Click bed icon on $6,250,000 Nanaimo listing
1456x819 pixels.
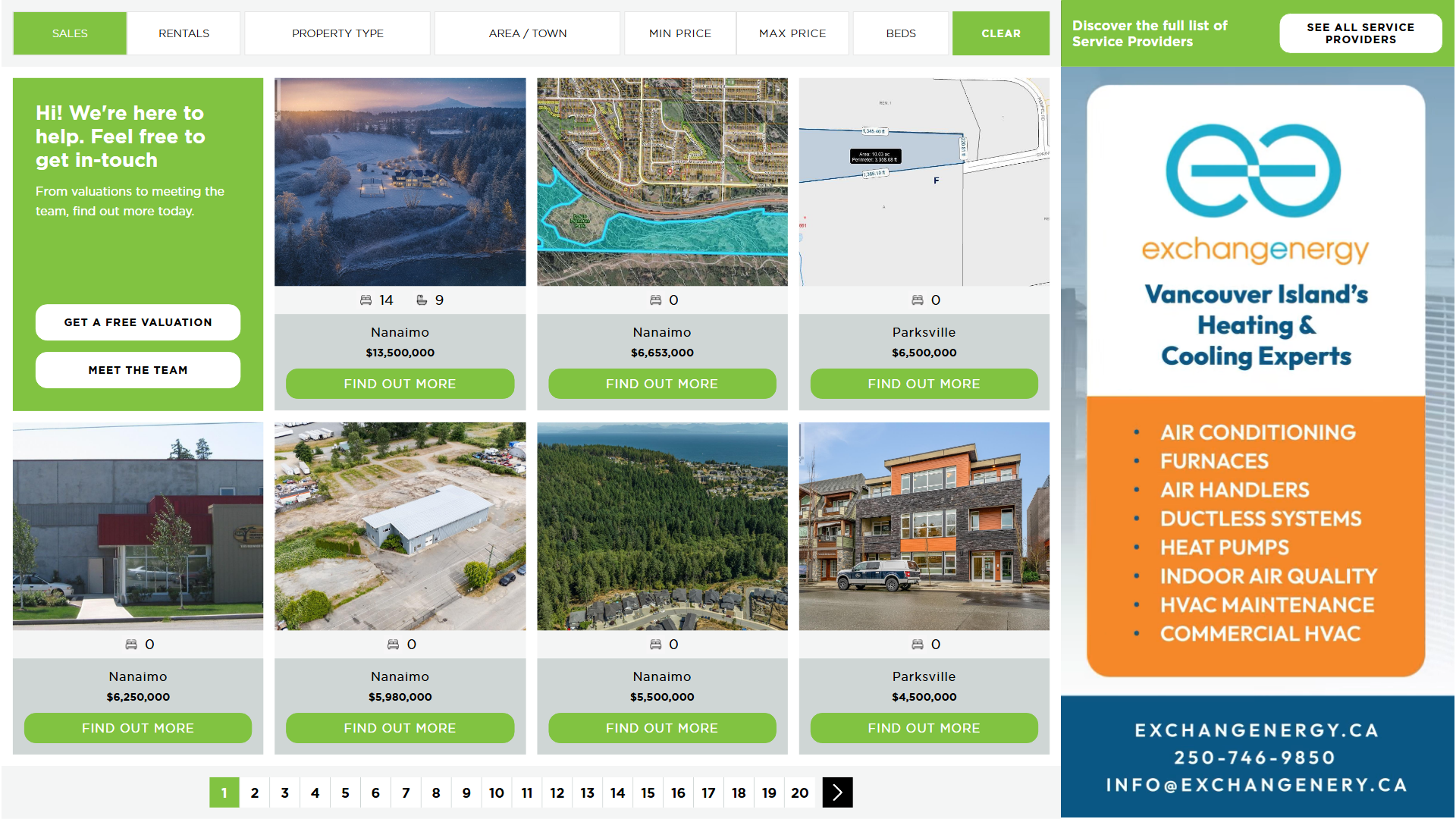[131, 645]
